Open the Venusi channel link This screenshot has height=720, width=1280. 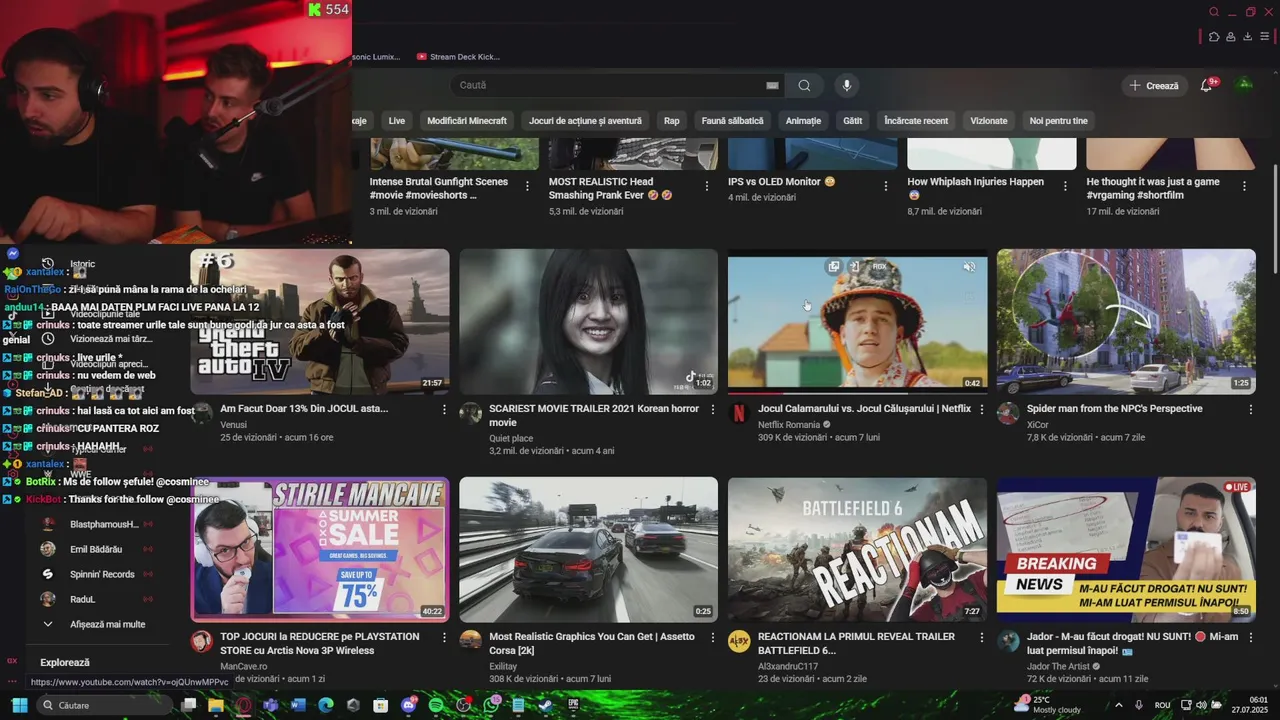233,425
